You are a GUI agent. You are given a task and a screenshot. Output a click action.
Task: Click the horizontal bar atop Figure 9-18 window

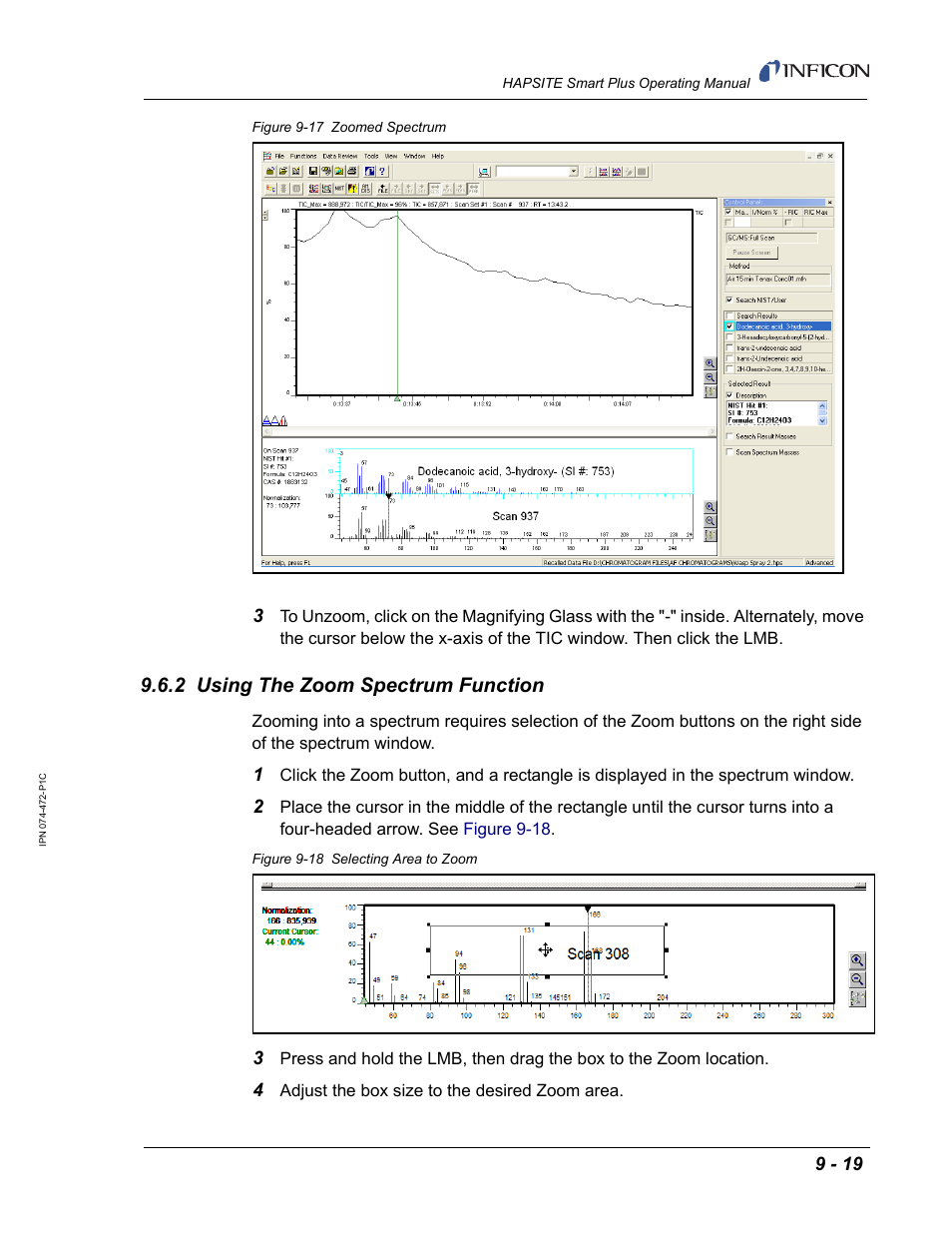coord(563,886)
